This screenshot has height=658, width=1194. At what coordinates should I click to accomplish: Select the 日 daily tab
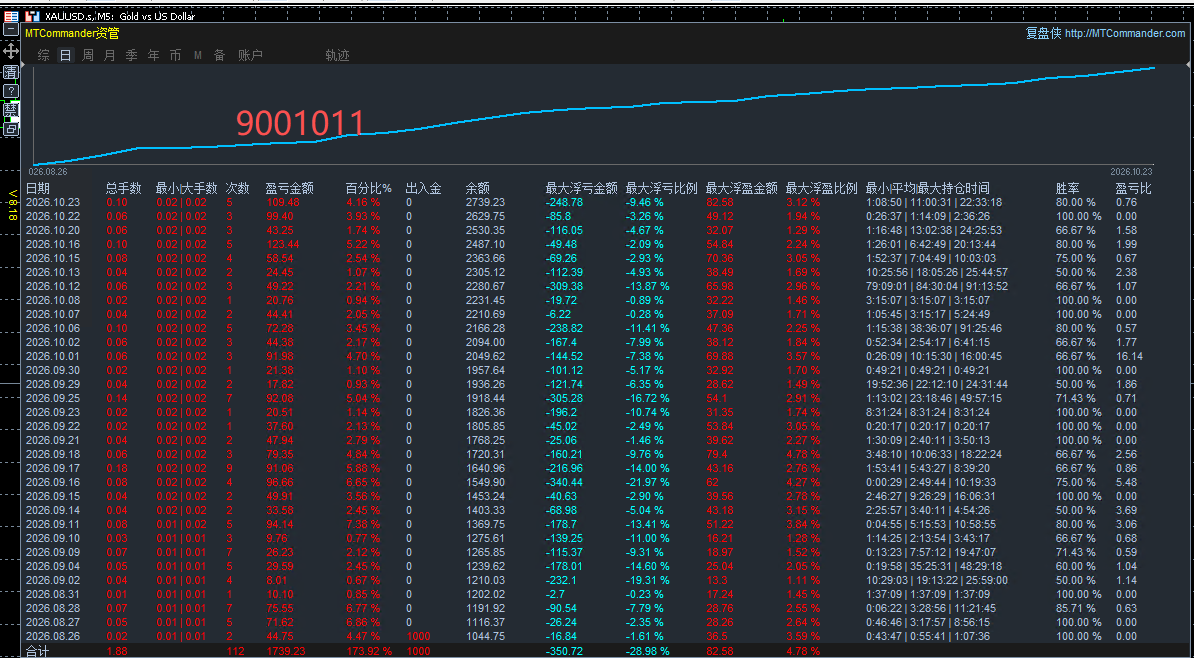pyautogui.click(x=66, y=56)
